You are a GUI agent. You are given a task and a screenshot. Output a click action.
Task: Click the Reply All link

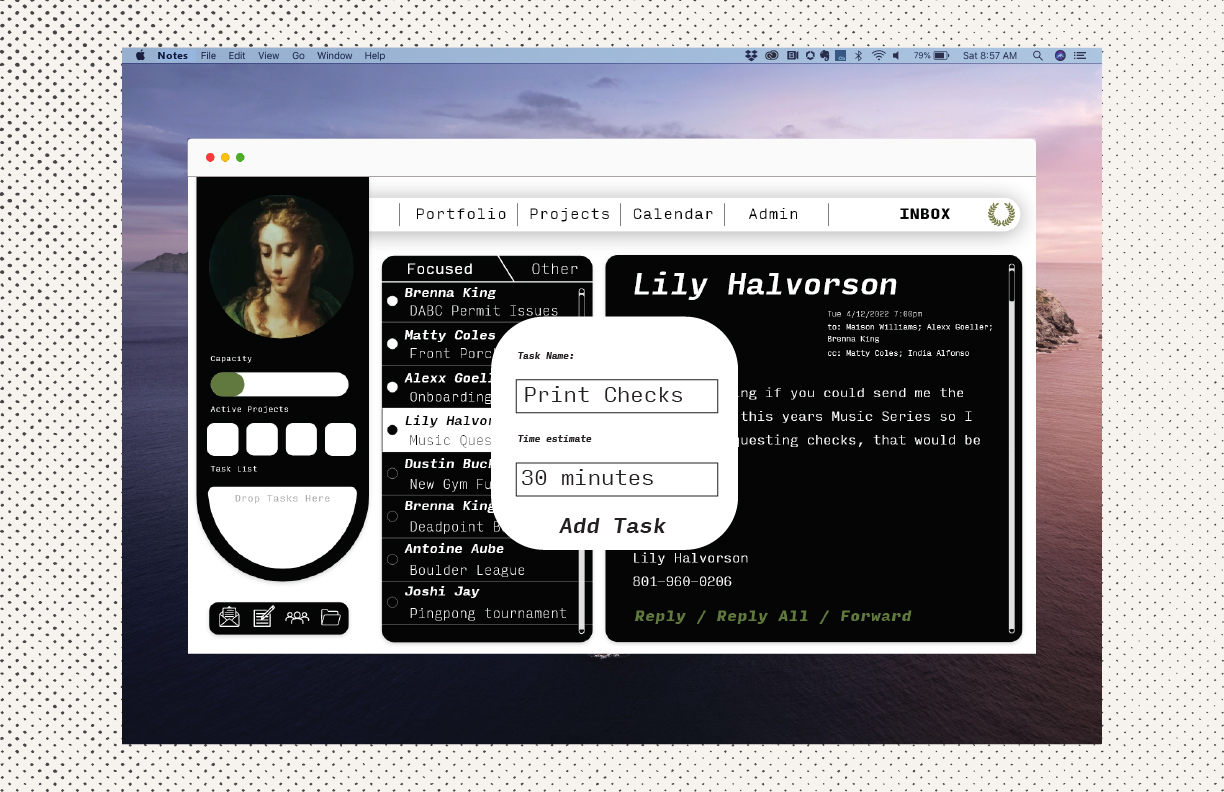click(763, 616)
